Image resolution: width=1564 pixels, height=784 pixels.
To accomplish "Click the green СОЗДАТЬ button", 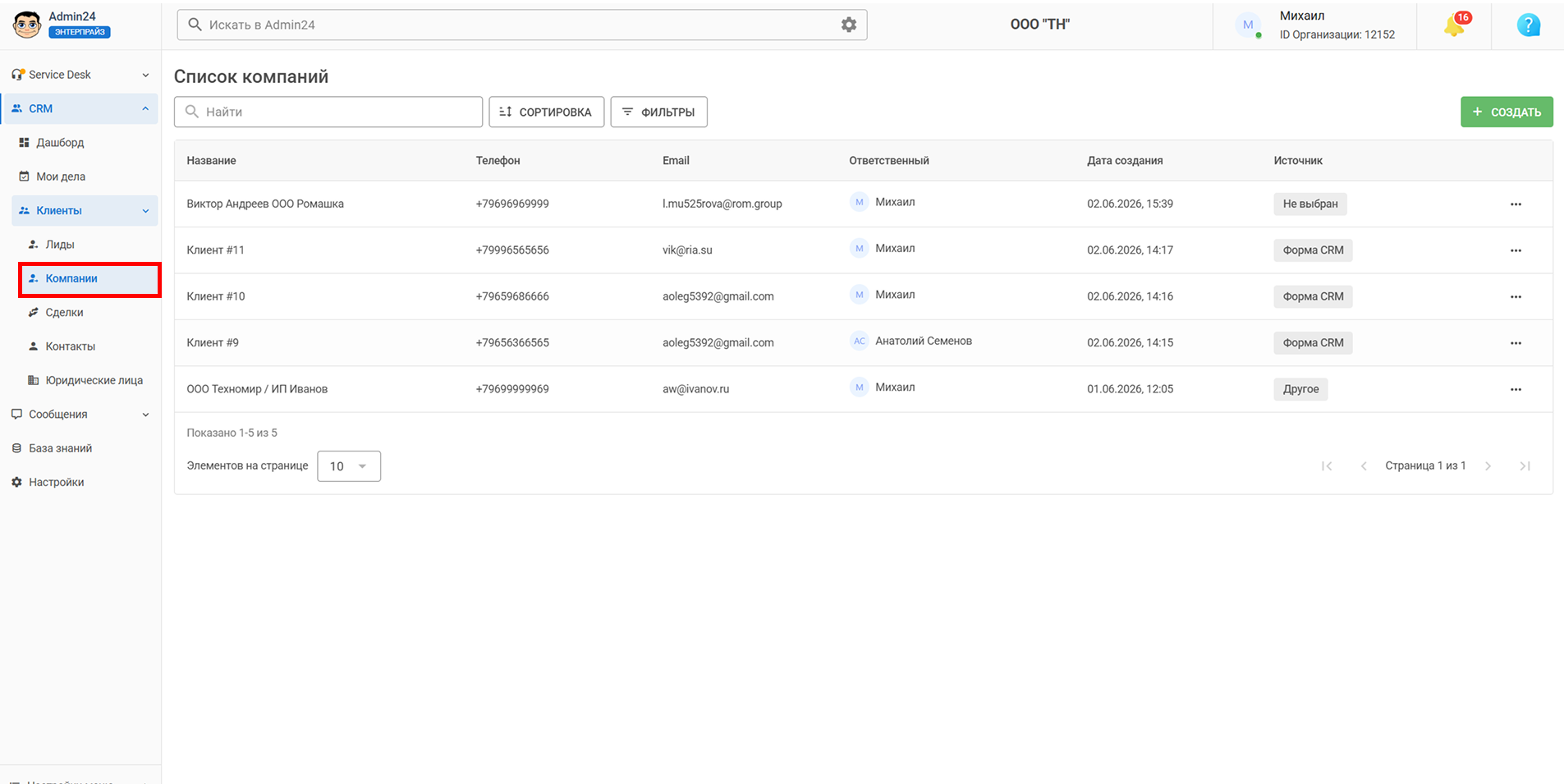I will coord(1507,112).
